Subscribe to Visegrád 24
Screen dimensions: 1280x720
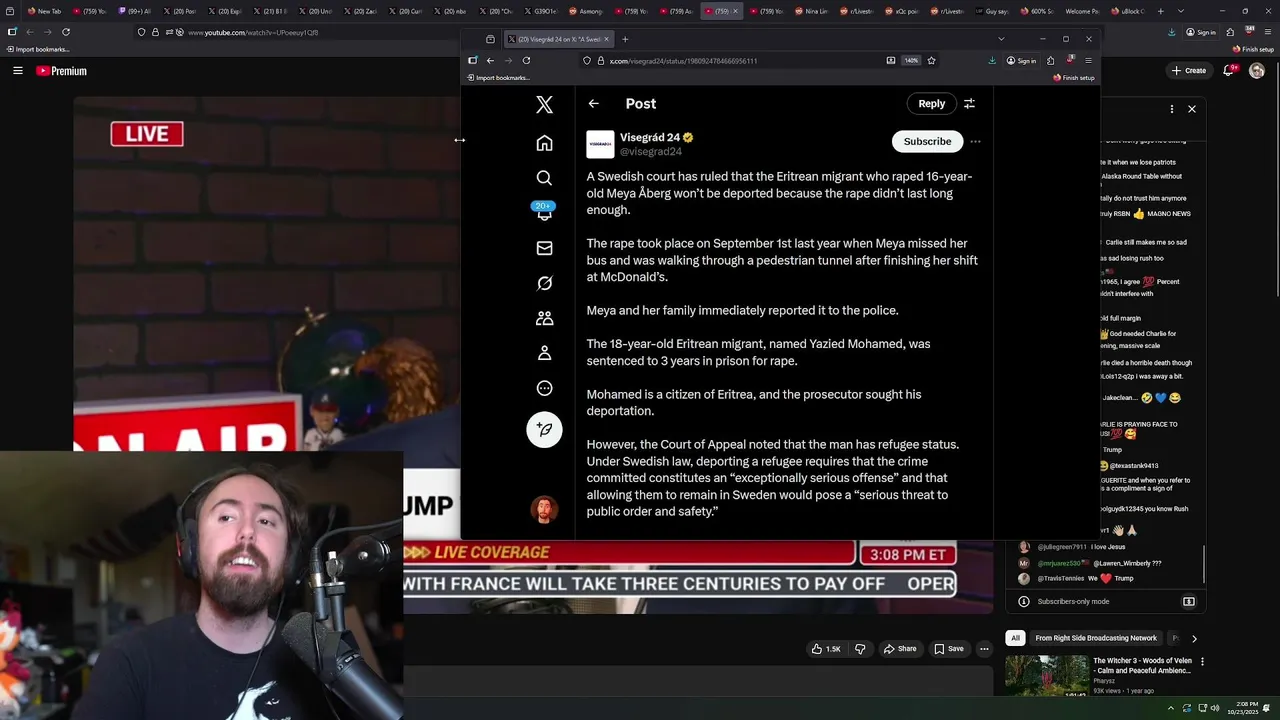pyautogui.click(x=927, y=142)
